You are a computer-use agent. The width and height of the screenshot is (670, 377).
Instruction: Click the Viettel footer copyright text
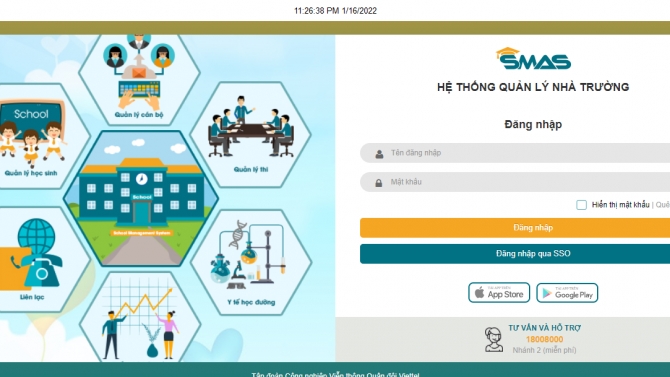(335, 374)
